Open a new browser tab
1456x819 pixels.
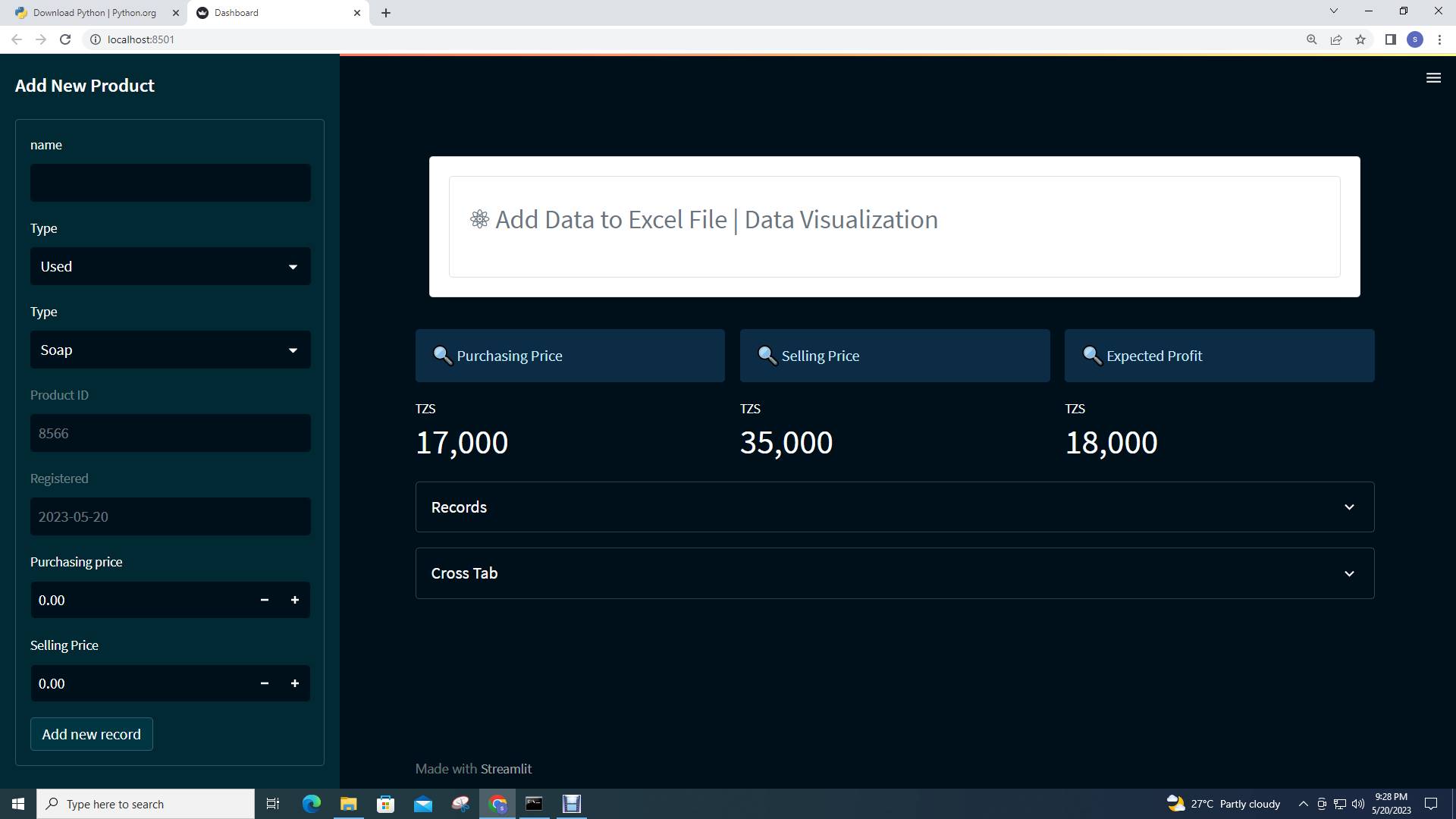click(385, 13)
